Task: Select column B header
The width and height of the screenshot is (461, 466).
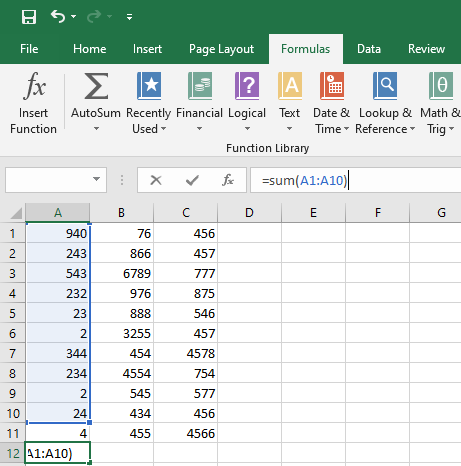Action: pyautogui.click(x=121, y=213)
